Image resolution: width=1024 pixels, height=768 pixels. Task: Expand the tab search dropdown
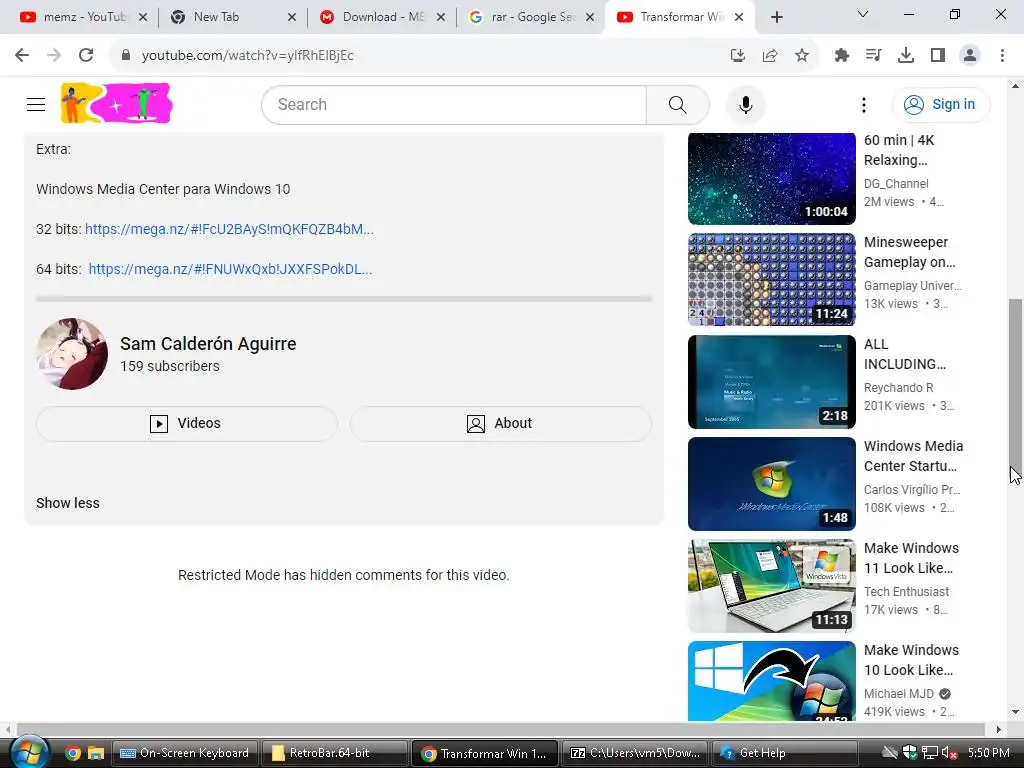(x=863, y=14)
